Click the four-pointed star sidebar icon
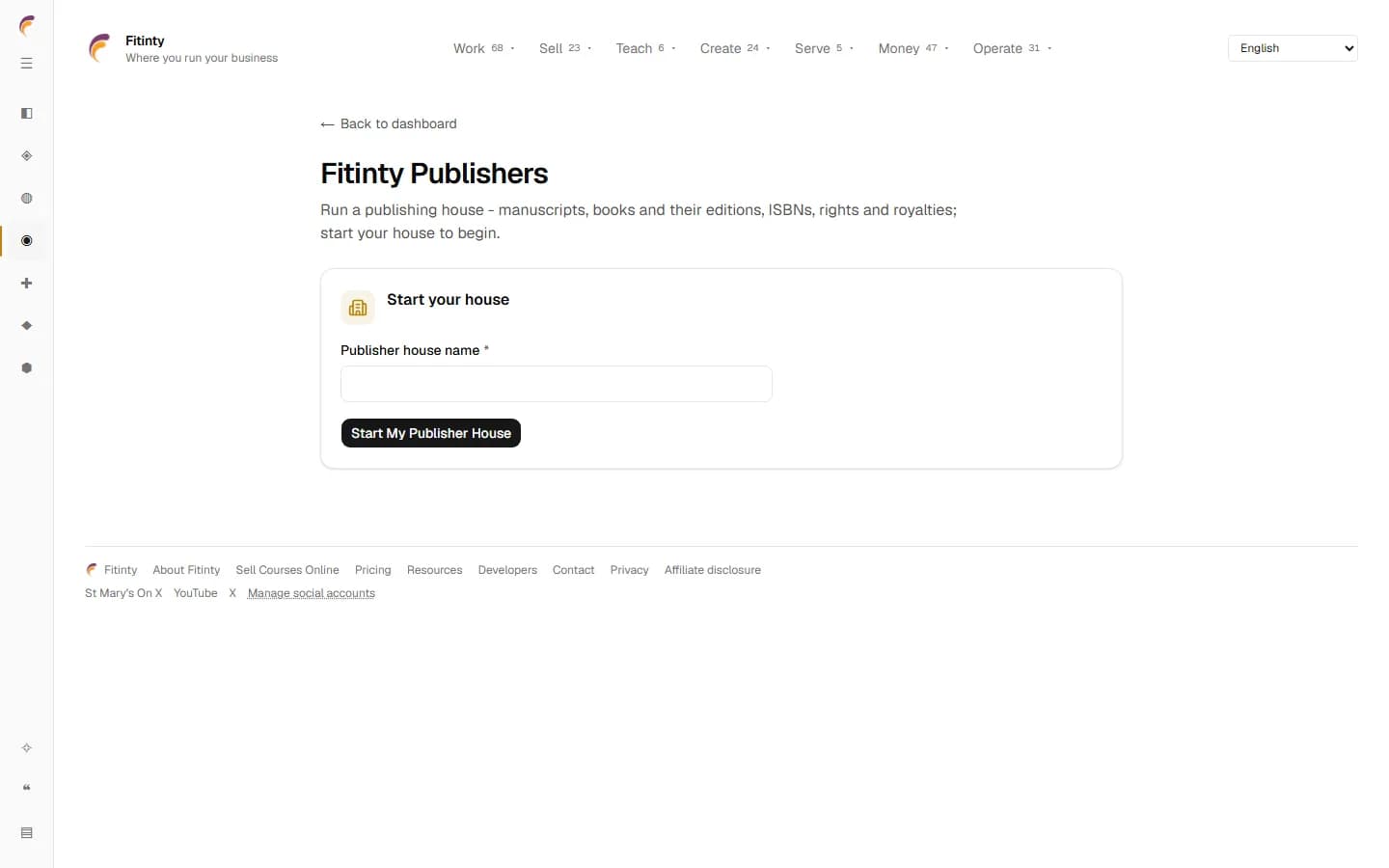Viewport: 1389px width, 868px height. pos(27,748)
